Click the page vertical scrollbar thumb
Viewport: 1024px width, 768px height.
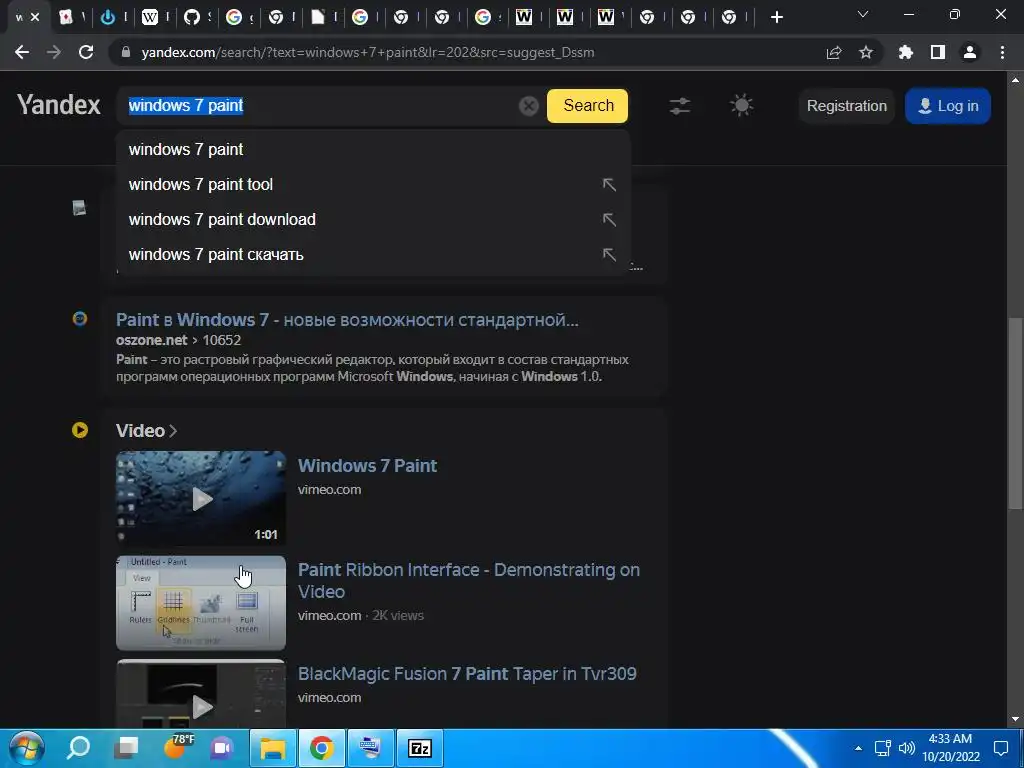tap(1015, 413)
